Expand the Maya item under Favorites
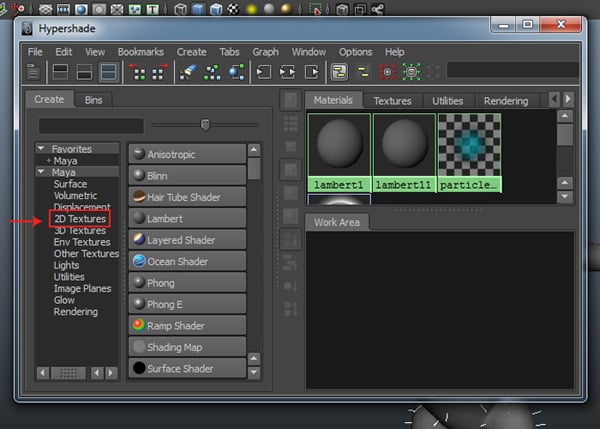600x429 pixels. [48, 160]
